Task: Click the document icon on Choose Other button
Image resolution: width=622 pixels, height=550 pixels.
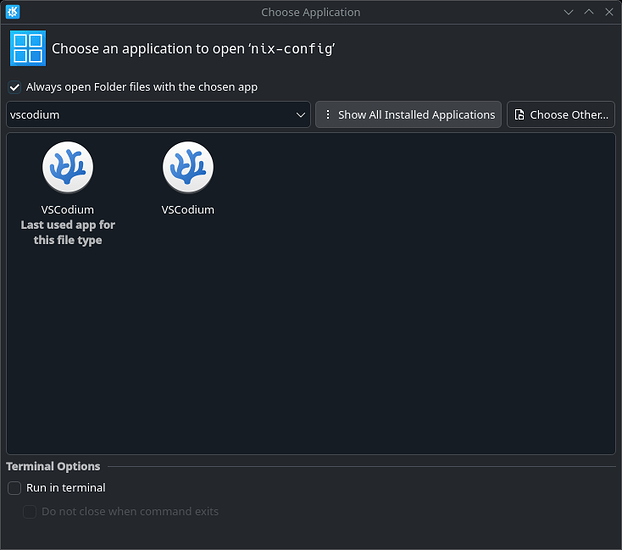Action: click(x=519, y=115)
